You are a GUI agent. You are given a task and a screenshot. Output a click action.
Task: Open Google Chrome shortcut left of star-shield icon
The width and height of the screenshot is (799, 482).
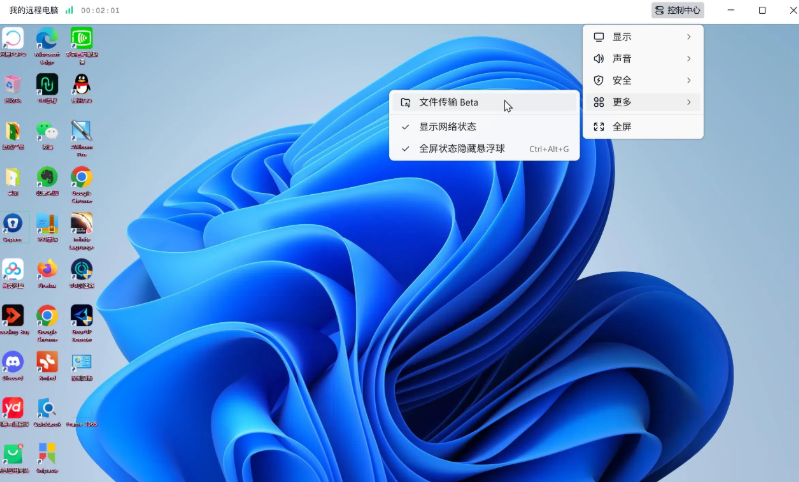(47, 316)
